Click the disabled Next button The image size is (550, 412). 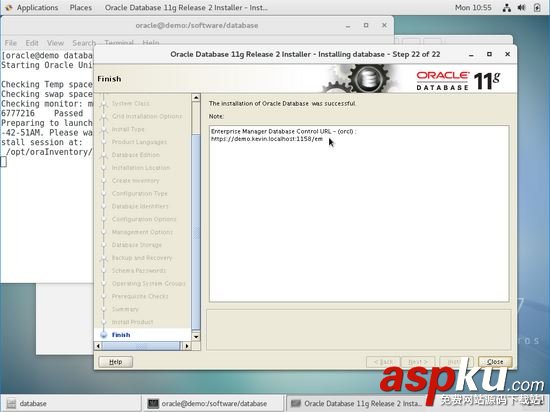418,362
